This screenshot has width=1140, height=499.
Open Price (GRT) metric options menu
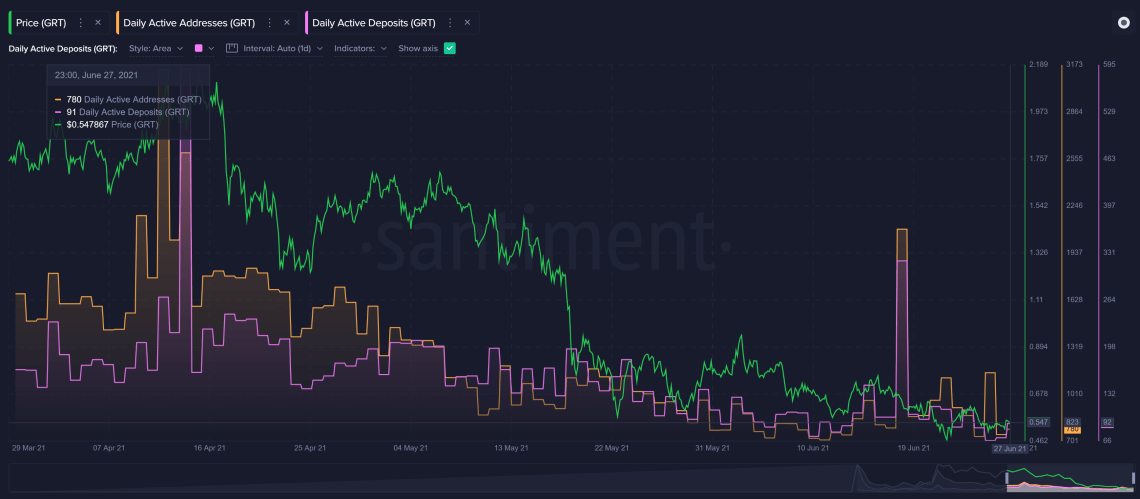click(x=81, y=22)
